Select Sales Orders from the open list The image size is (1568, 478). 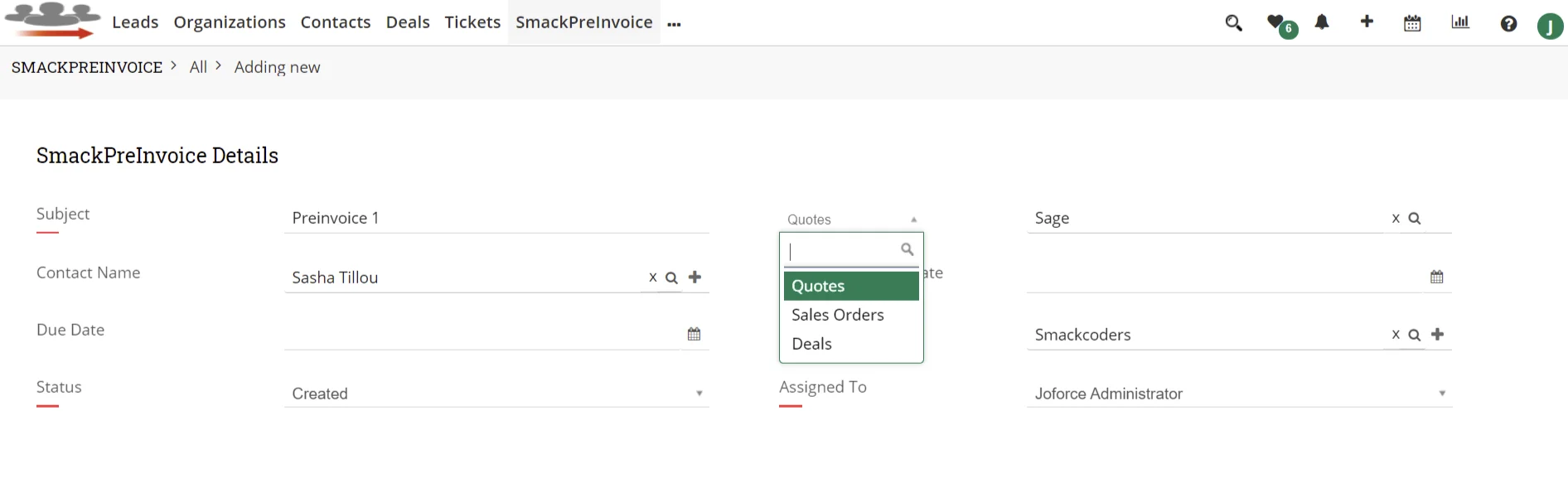pyautogui.click(x=837, y=315)
